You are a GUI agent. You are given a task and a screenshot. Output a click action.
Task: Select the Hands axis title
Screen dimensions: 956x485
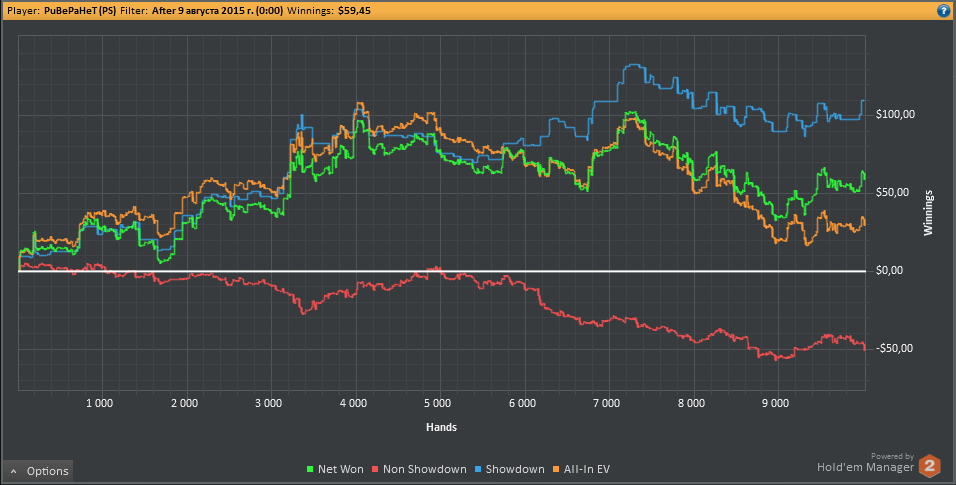coord(441,427)
